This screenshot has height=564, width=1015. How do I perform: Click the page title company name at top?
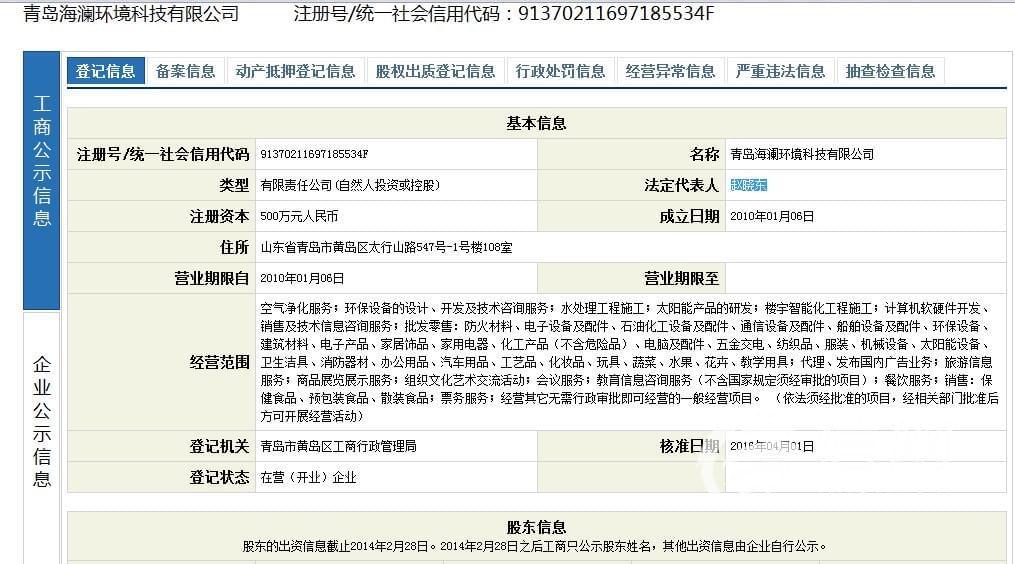(x=131, y=14)
